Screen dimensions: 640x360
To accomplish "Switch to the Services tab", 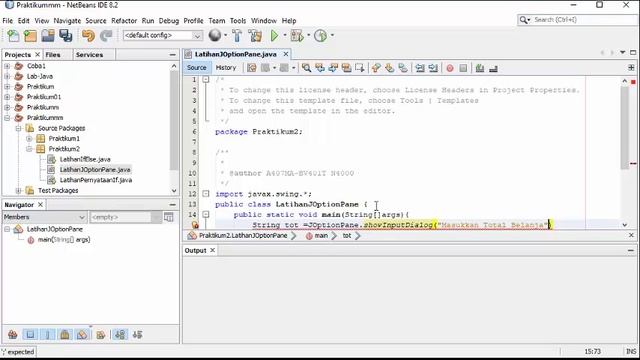I will coord(89,55).
